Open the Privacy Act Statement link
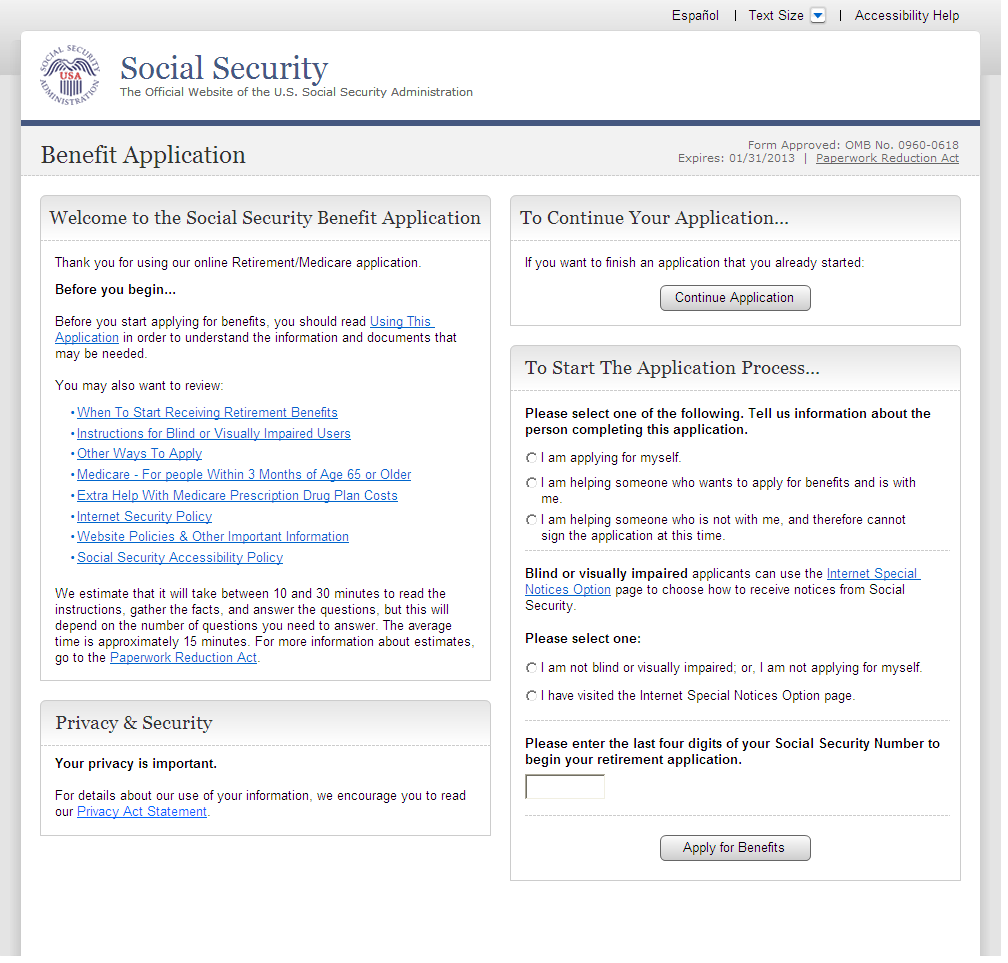Image resolution: width=1008 pixels, height=963 pixels. point(142,812)
